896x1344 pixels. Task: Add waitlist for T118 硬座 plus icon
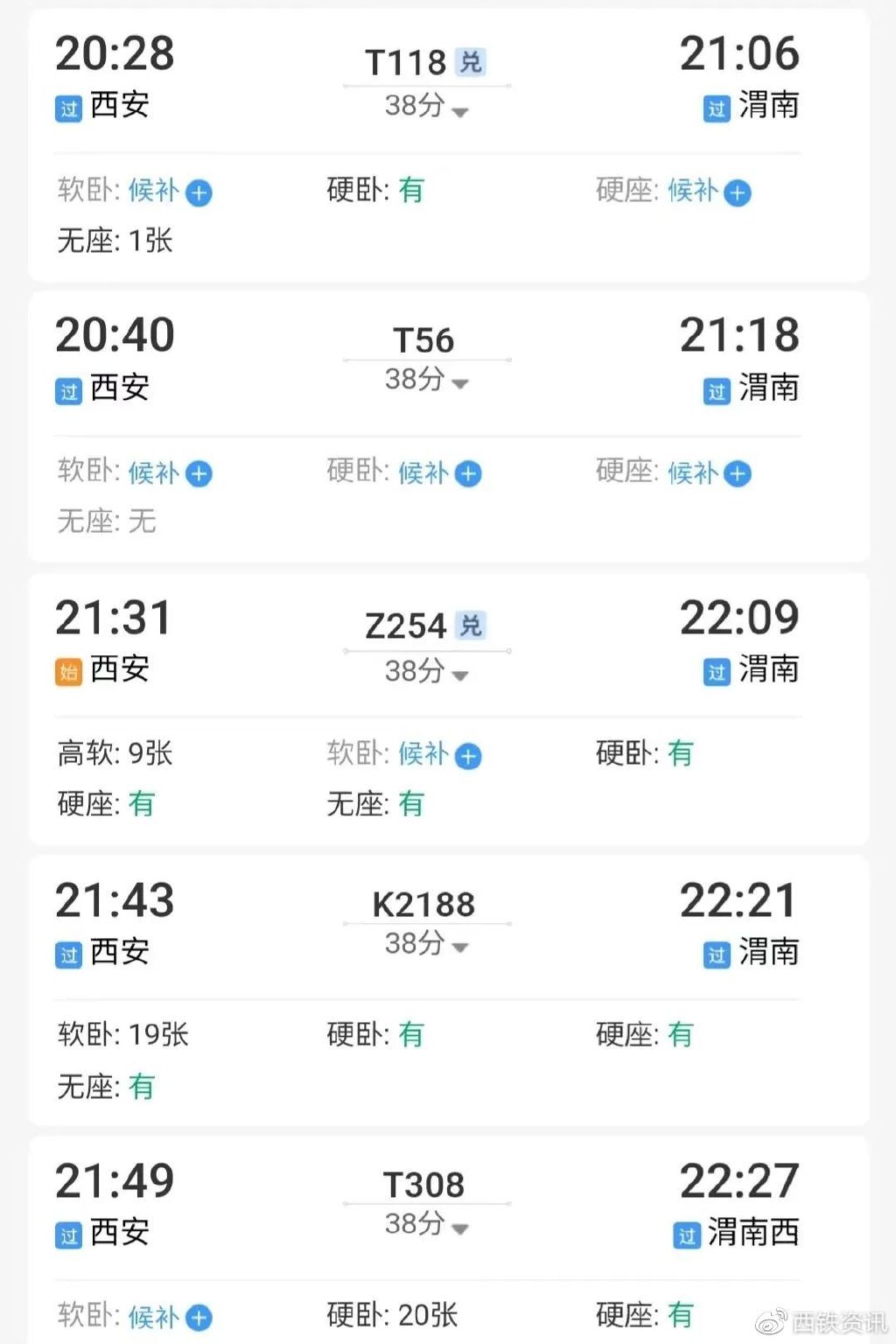(x=738, y=192)
